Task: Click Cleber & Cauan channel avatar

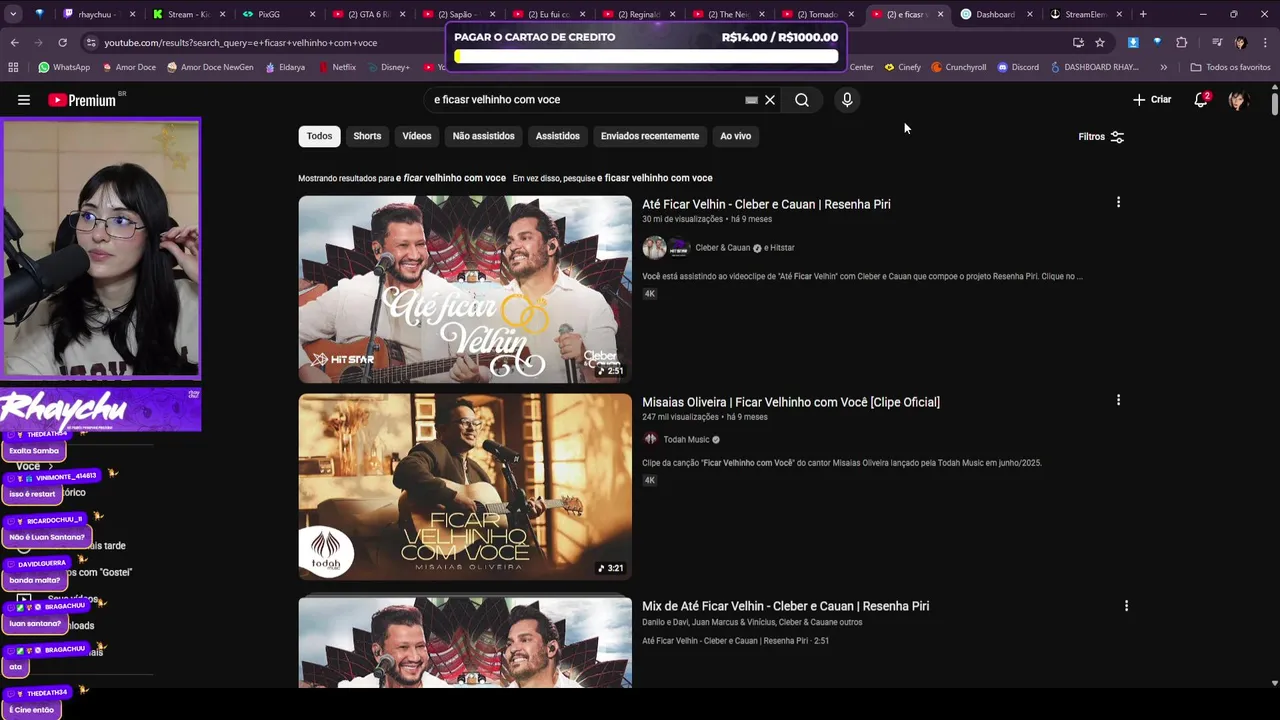Action: pos(654,248)
